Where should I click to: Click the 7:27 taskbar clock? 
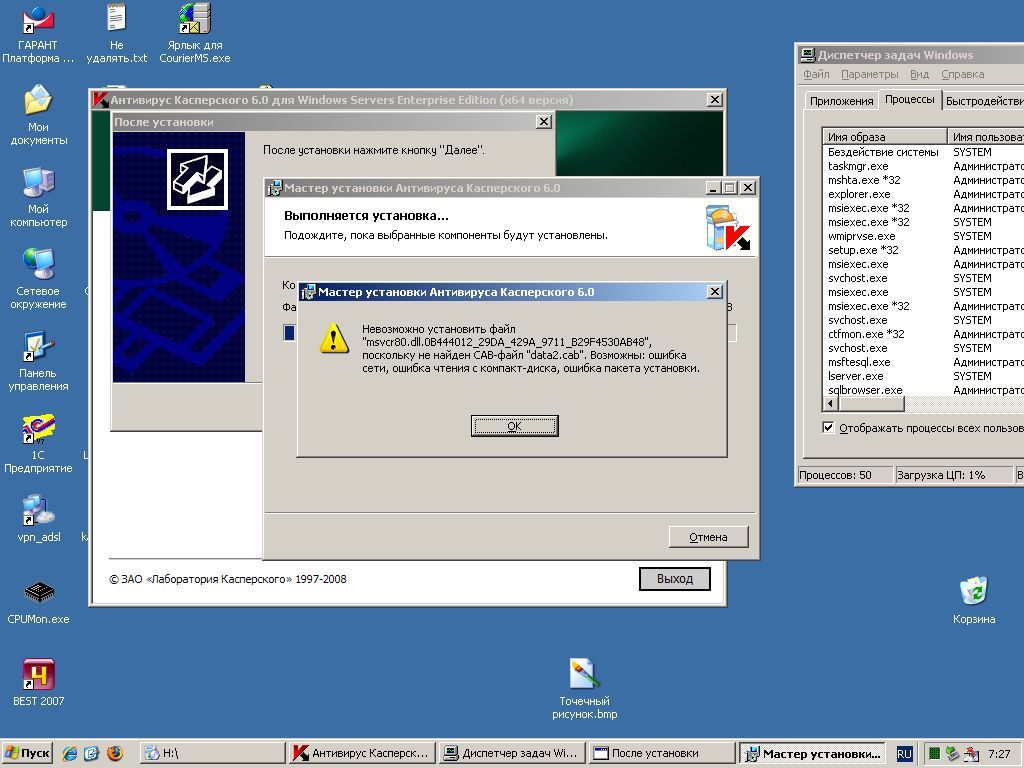999,754
